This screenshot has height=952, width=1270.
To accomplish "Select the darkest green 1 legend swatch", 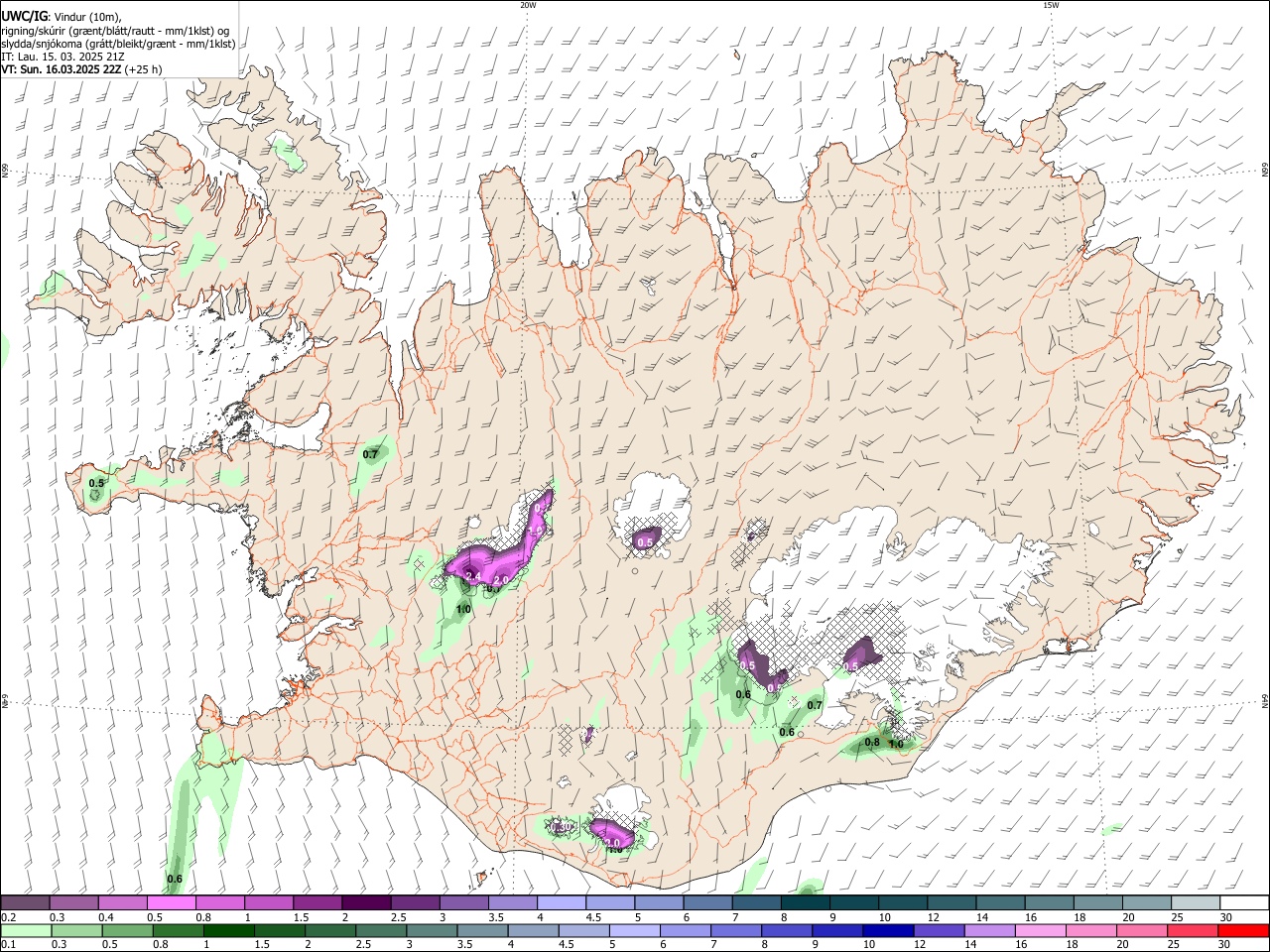I will 229,930.
